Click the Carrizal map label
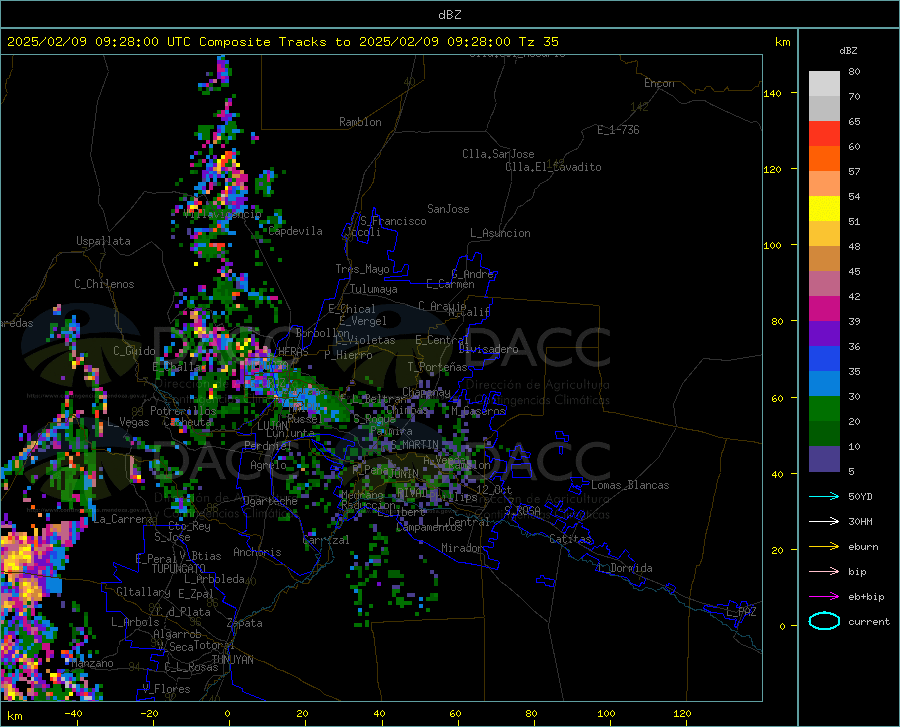This screenshot has height=727, width=900. pyautogui.click(x=326, y=540)
